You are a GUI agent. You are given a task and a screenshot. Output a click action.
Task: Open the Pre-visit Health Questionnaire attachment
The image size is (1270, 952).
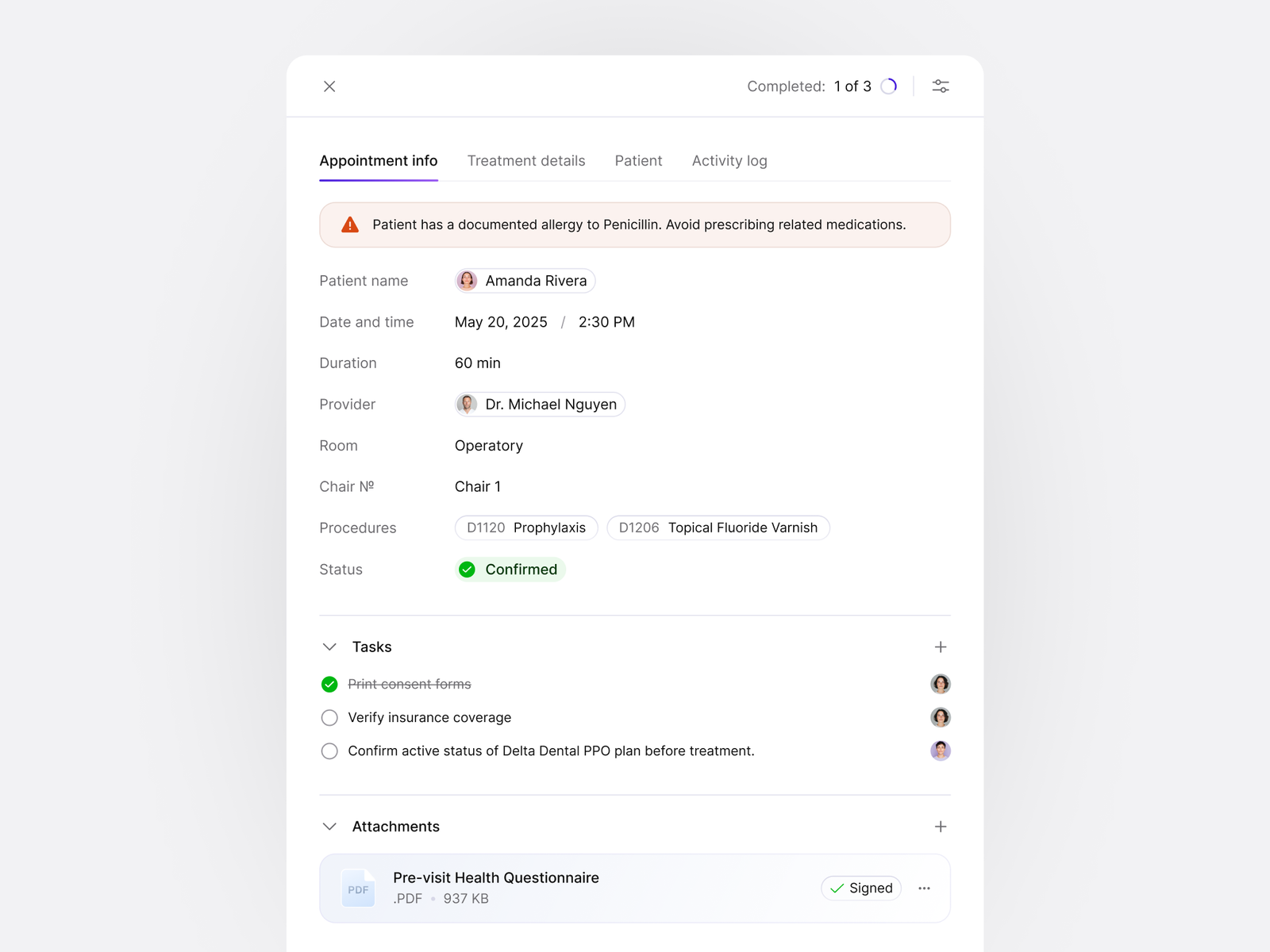click(x=495, y=877)
